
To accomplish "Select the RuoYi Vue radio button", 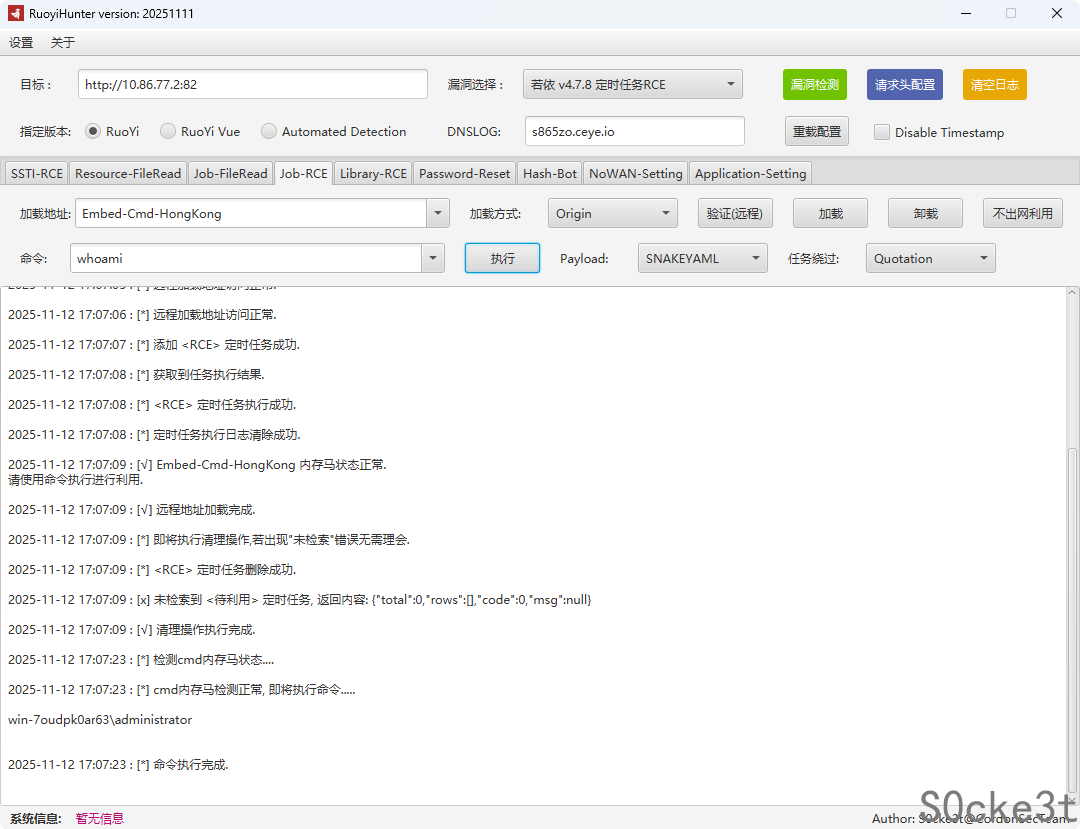I will point(167,131).
